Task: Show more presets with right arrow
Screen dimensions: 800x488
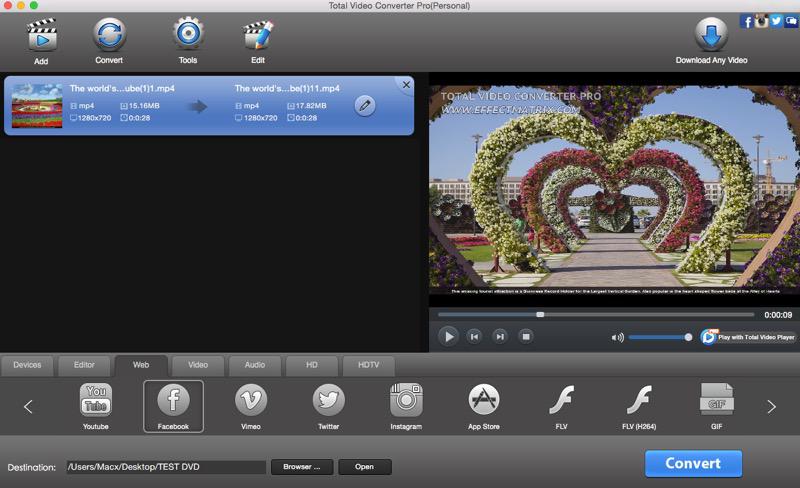Action: pyautogui.click(x=771, y=406)
